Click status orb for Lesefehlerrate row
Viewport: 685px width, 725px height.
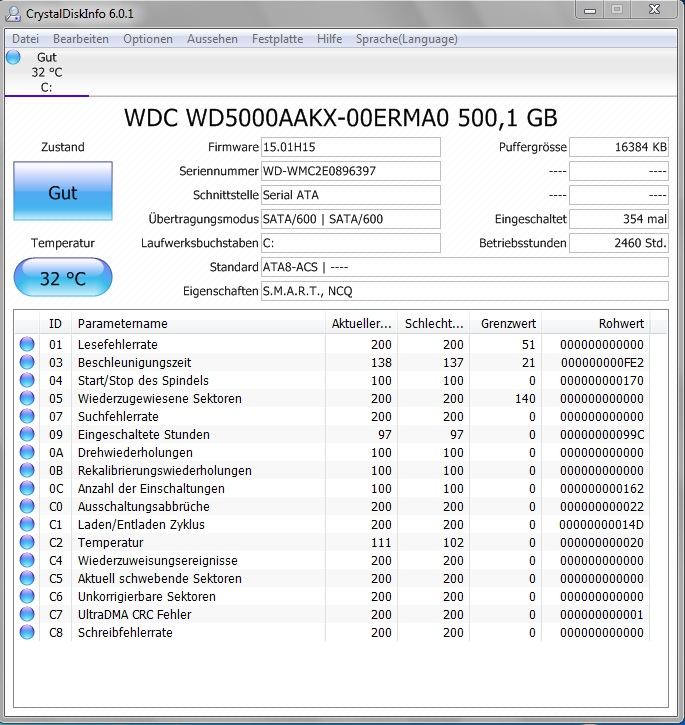coord(27,344)
